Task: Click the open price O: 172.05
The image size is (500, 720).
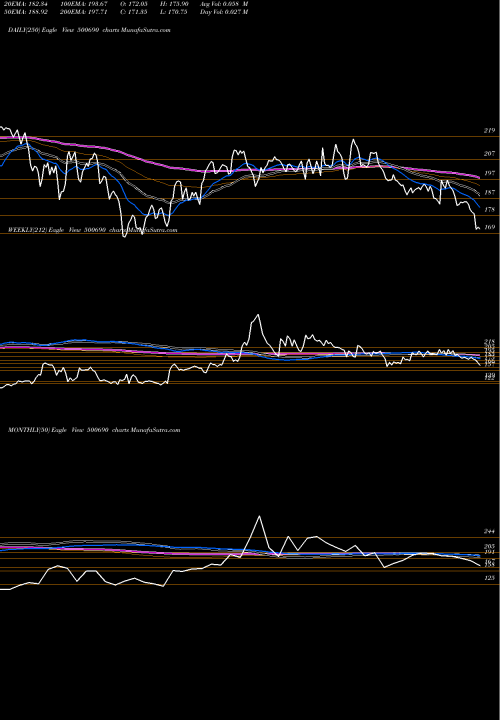Action: pyautogui.click(x=134, y=4)
